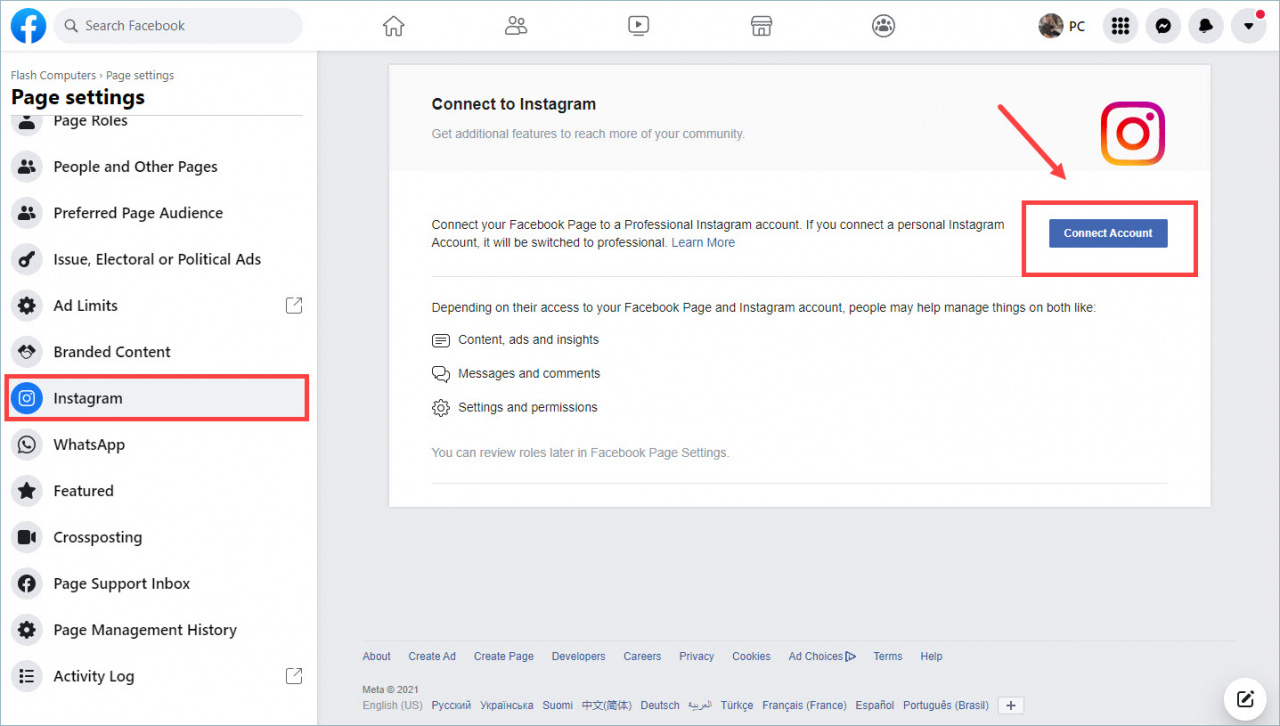Switch language to Español
The width and height of the screenshot is (1280, 726).
pyautogui.click(x=875, y=705)
